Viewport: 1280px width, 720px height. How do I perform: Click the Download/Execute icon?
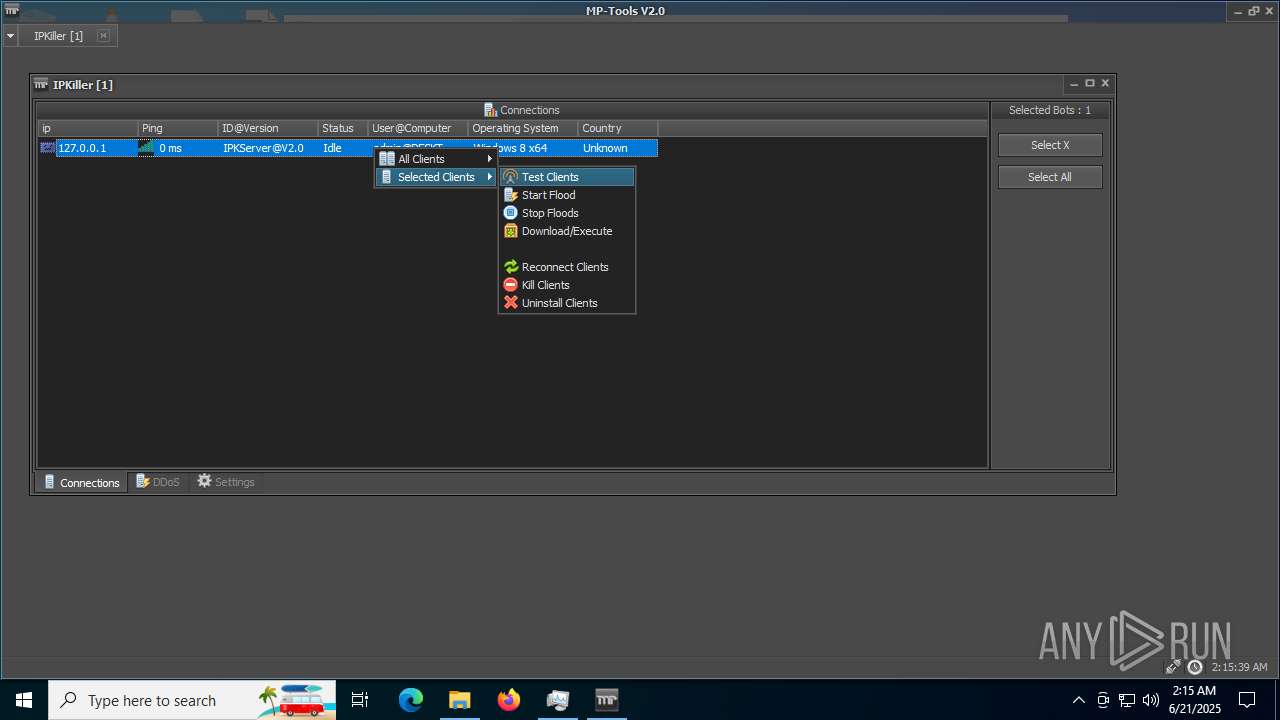(x=511, y=231)
